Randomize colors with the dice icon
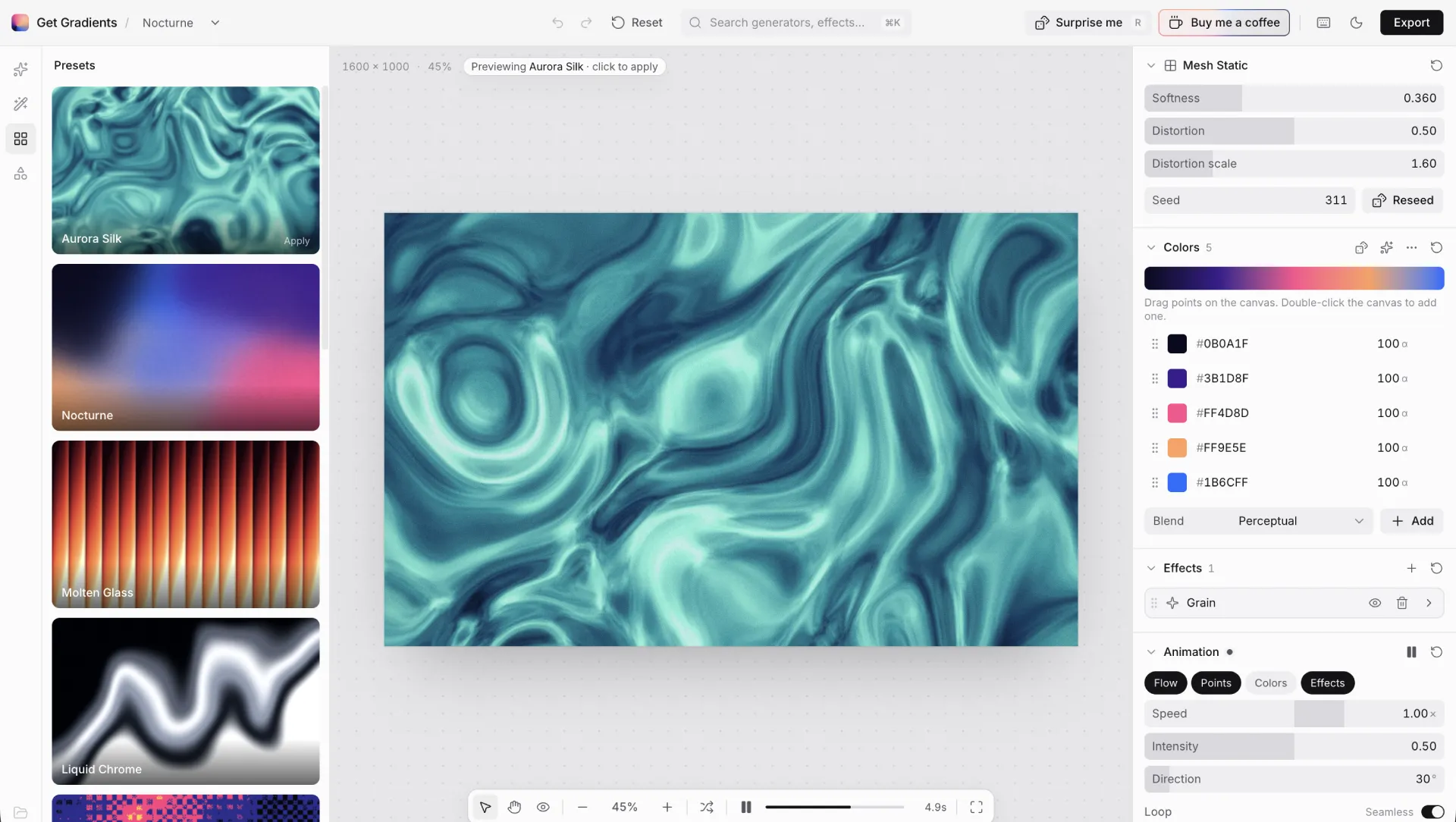The image size is (1456, 822). click(1361, 247)
